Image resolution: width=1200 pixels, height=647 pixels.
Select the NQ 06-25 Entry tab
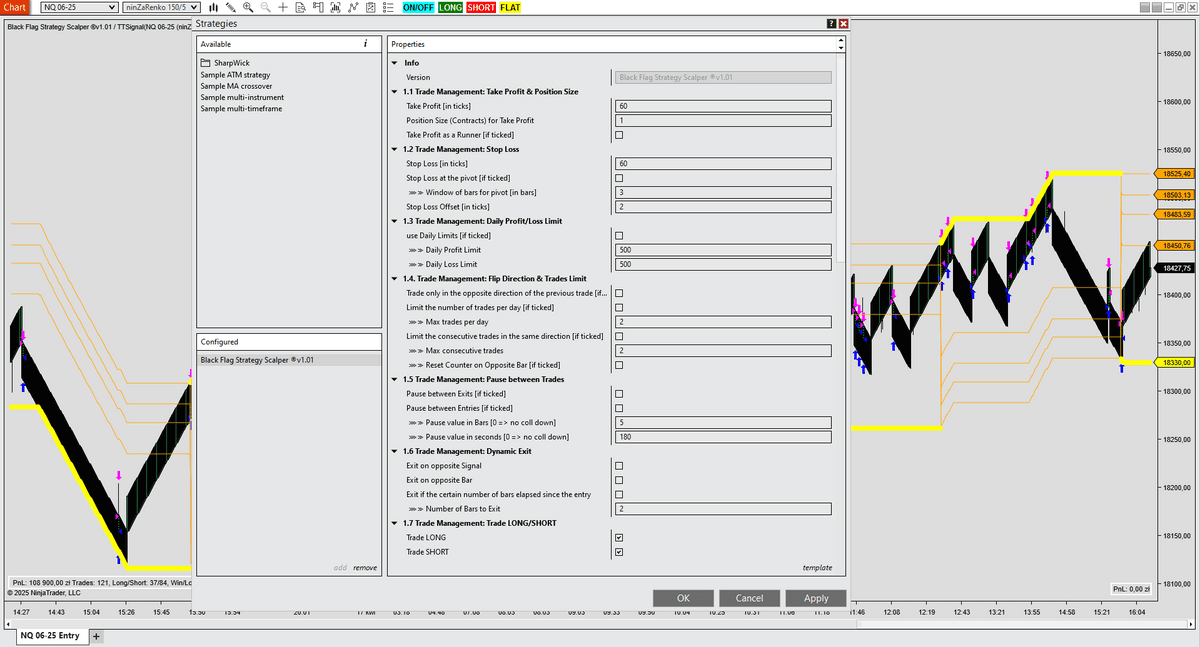pos(48,636)
